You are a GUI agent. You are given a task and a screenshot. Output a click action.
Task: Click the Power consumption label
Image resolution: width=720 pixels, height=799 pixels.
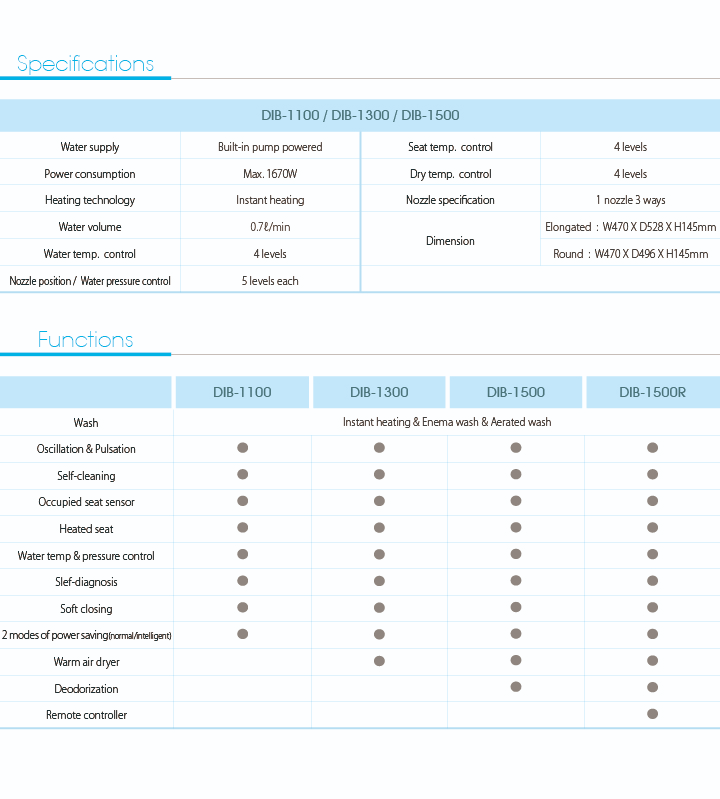coord(90,174)
